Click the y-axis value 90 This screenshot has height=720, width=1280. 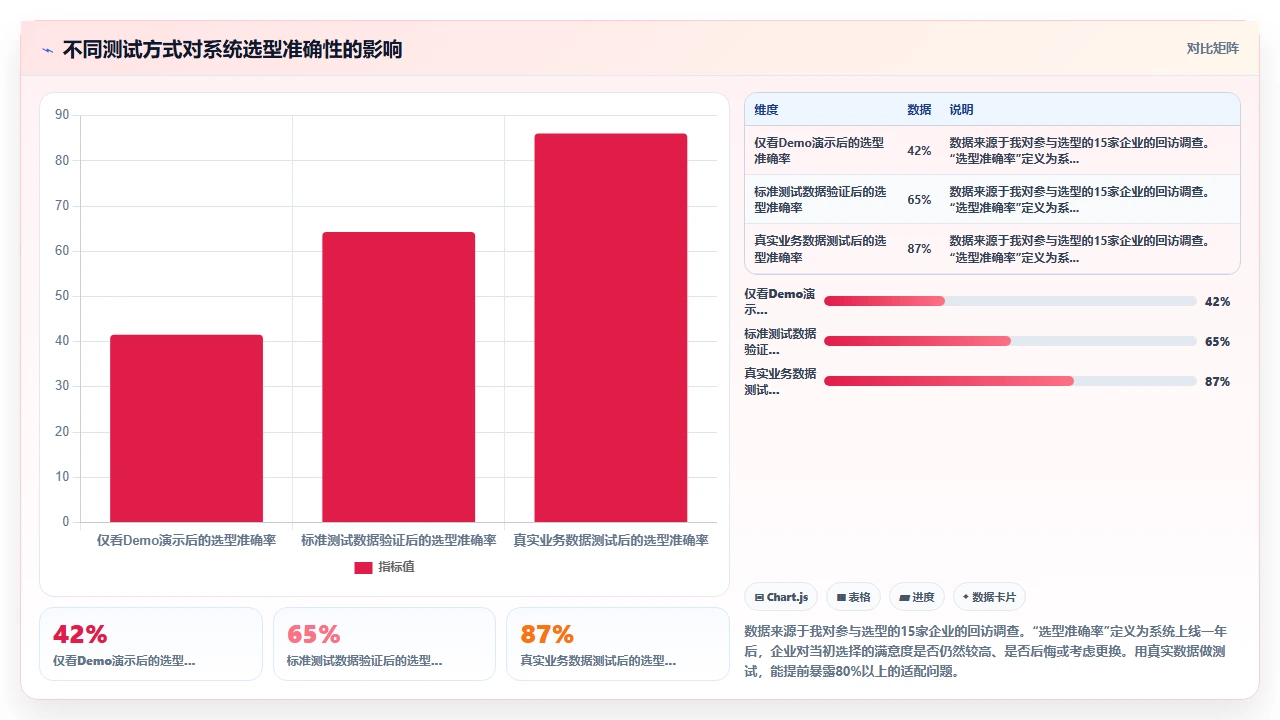(x=62, y=115)
